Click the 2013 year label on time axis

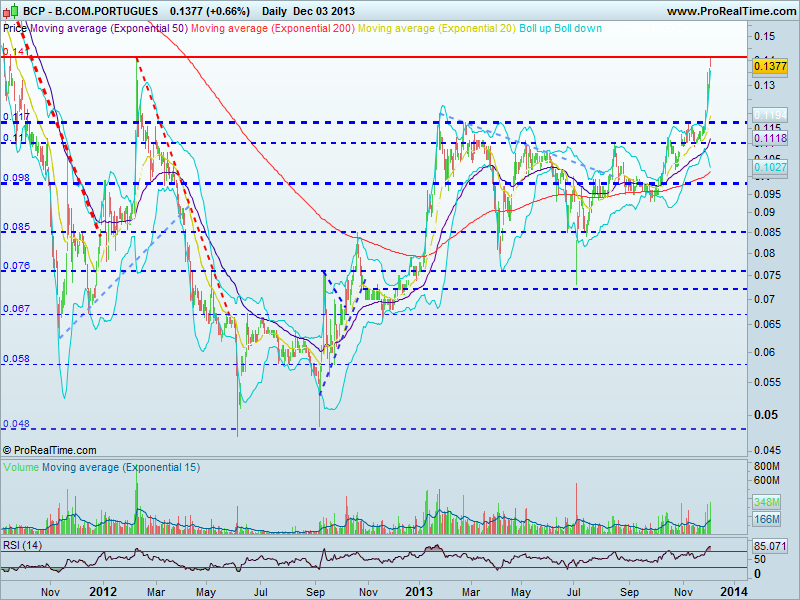point(419,592)
